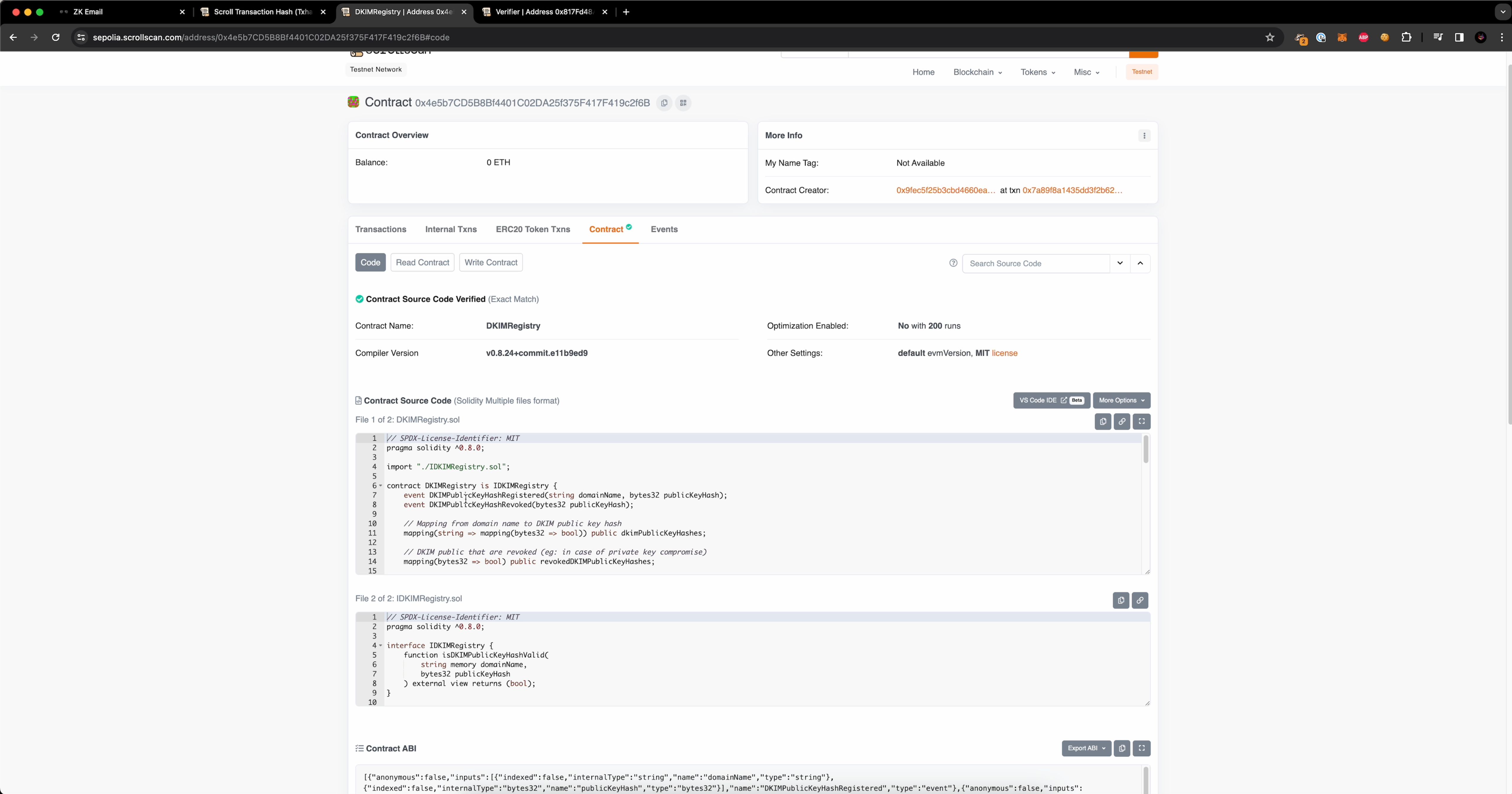The image size is (1512, 794).
Task: Copy DKIMRegistry.sol source code
Action: [1103, 421]
